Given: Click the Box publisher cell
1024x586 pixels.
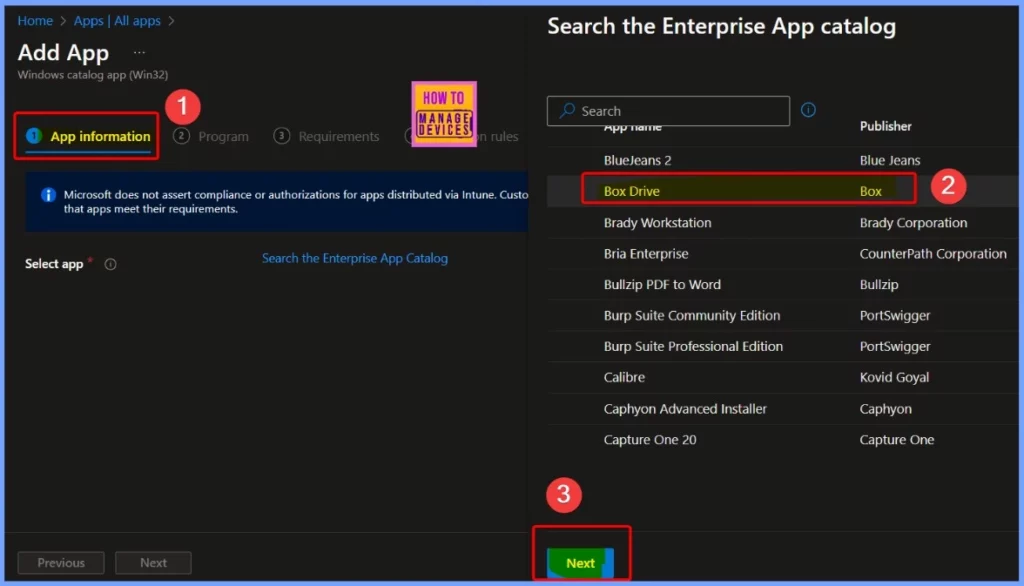Looking at the screenshot, I should tap(871, 191).
